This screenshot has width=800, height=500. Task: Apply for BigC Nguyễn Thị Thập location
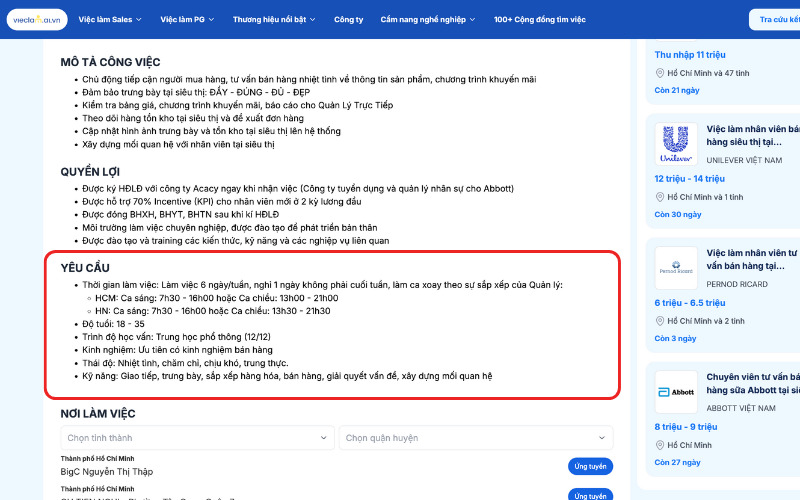click(590, 466)
